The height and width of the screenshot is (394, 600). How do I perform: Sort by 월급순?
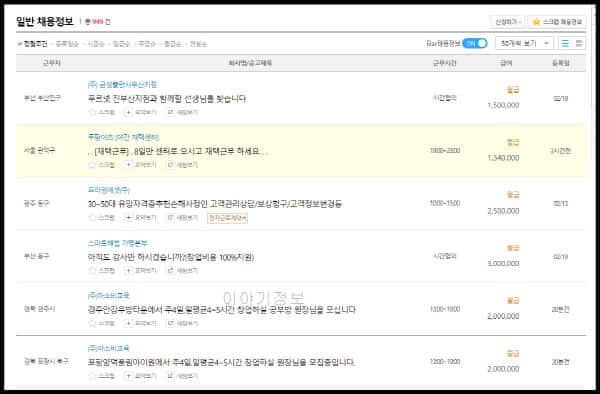173,44
